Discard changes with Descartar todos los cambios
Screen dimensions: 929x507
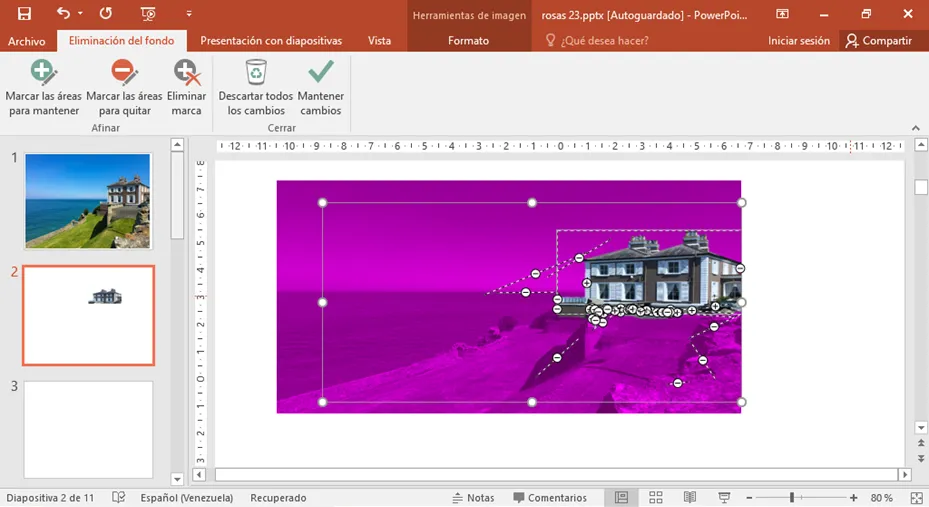tap(256, 88)
